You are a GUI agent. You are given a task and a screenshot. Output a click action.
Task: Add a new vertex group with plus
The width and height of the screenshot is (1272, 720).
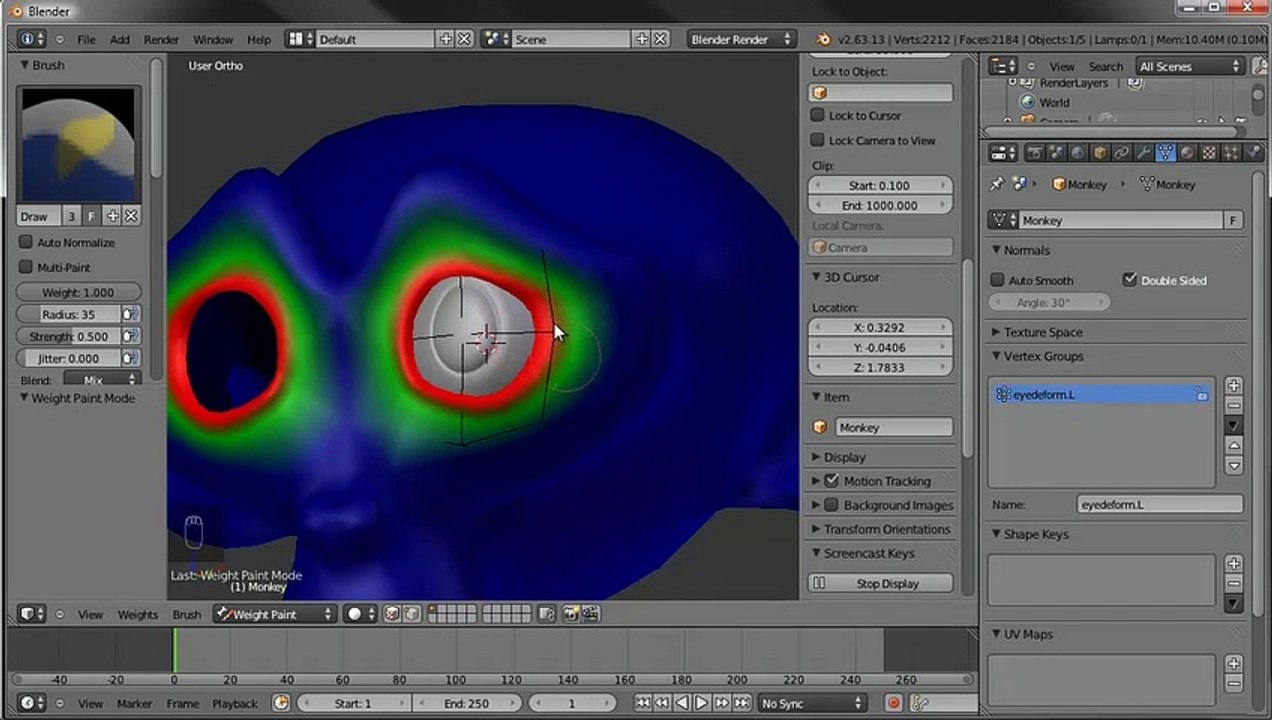(x=1234, y=385)
